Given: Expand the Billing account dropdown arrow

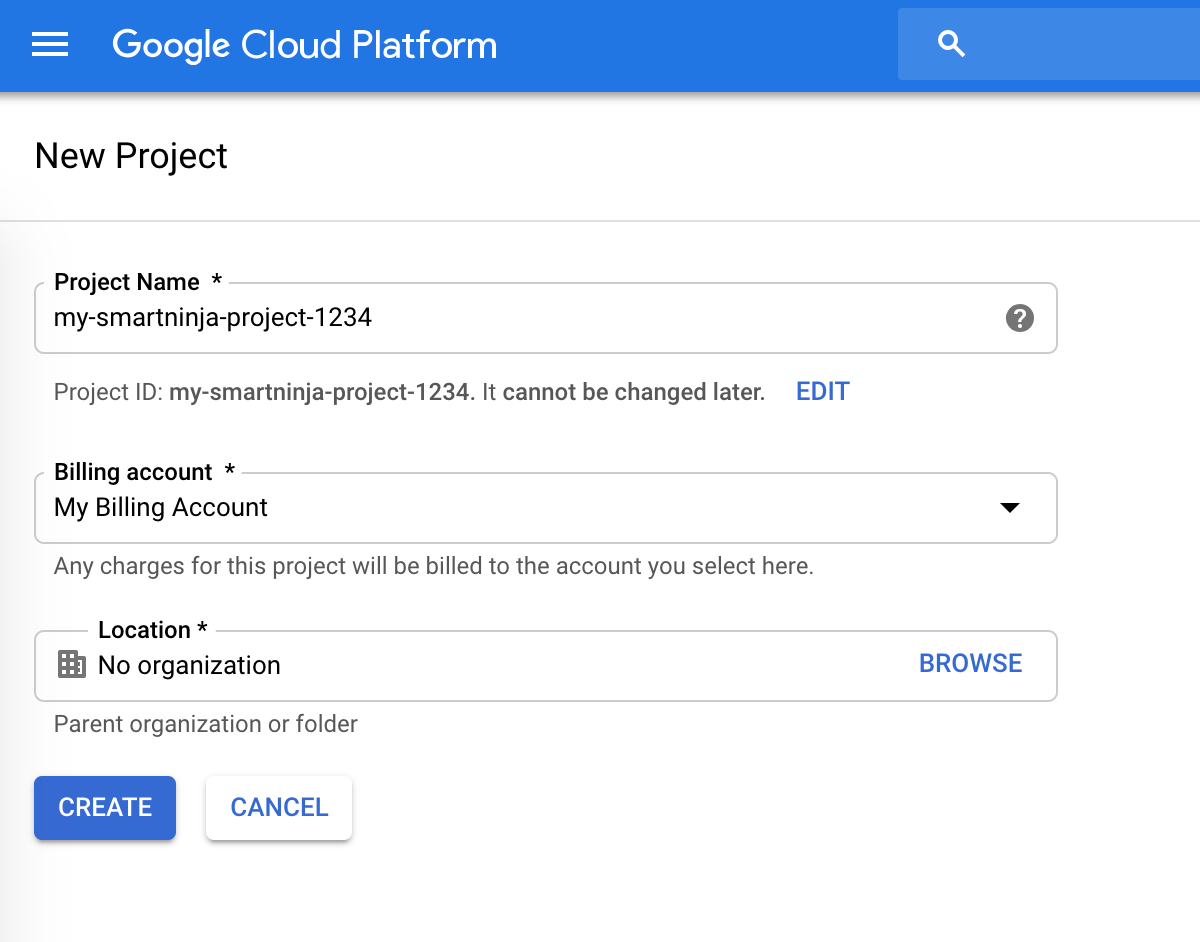Looking at the screenshot, I should pos(1010,508).
